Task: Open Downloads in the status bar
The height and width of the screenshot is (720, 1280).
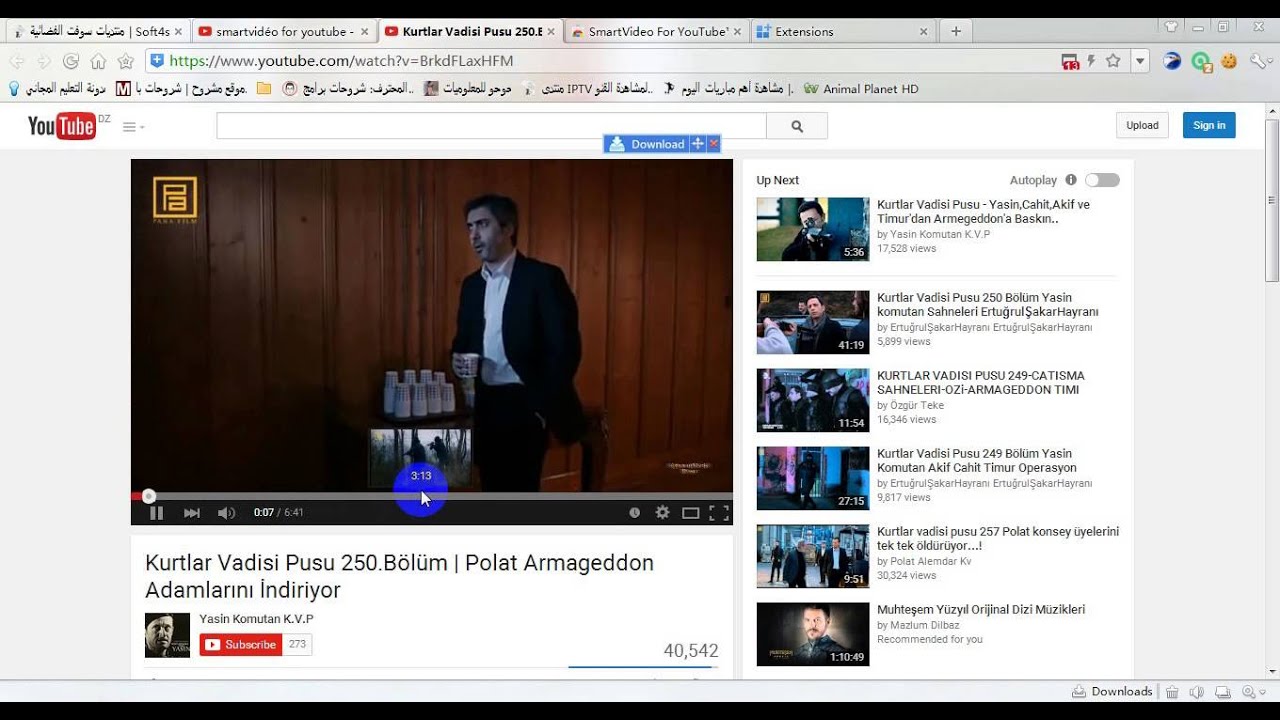Action: coord(1112,691)
